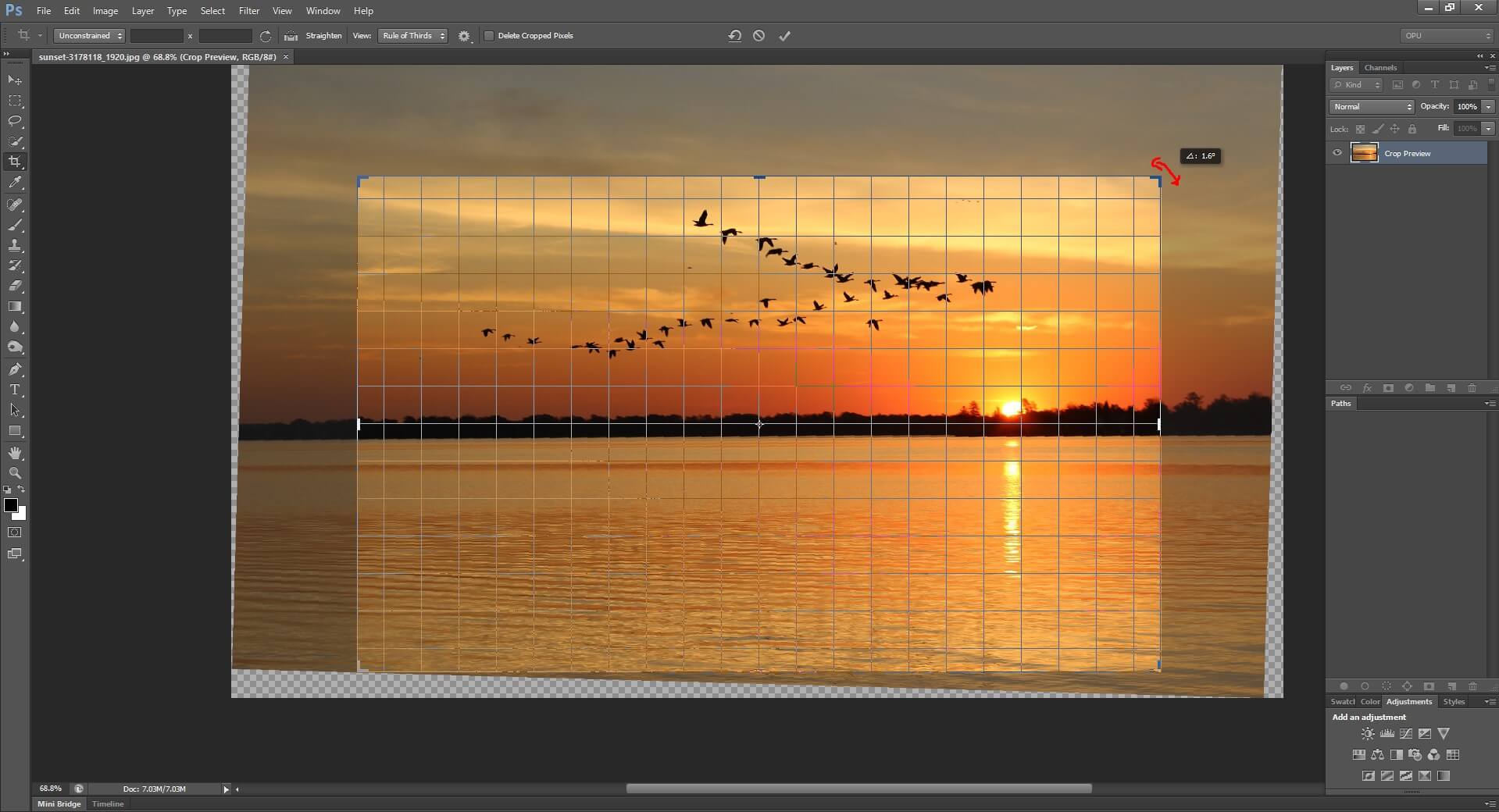Cancel the current crop operation
Screen dimensions: 1499x812
pos(758,36)
